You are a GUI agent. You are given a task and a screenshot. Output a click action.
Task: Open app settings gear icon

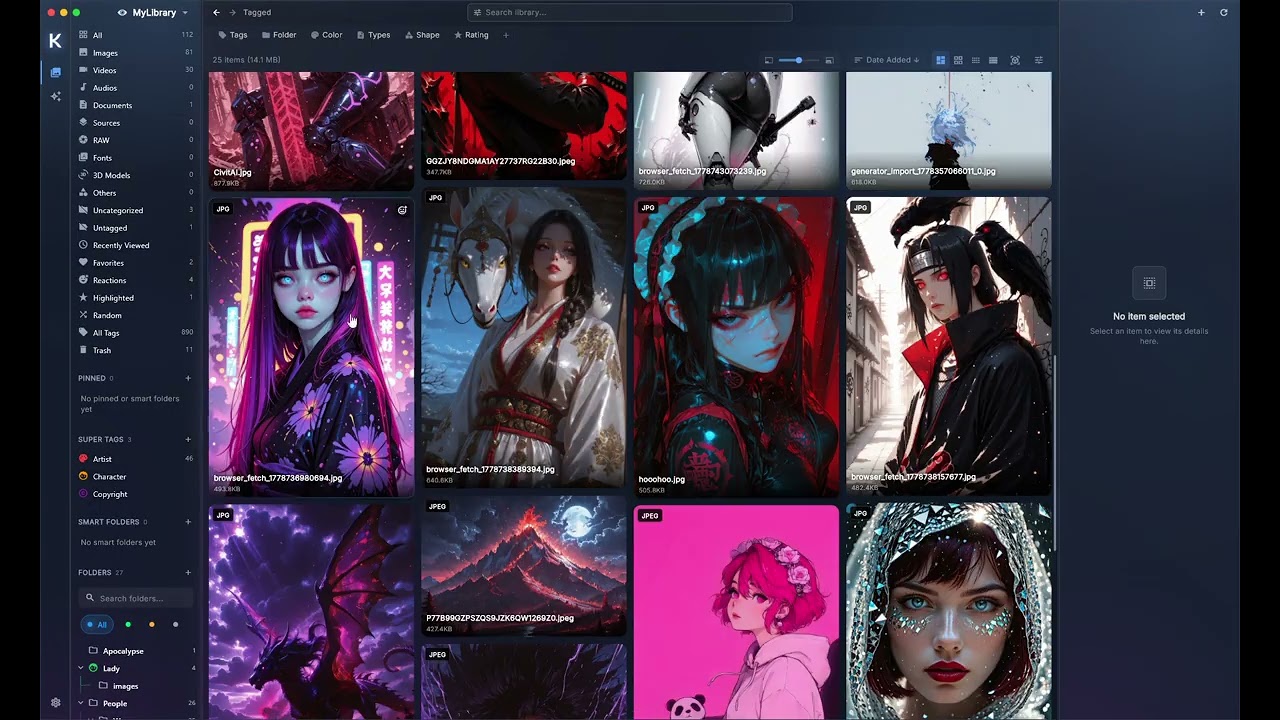[x=55, y=703]
